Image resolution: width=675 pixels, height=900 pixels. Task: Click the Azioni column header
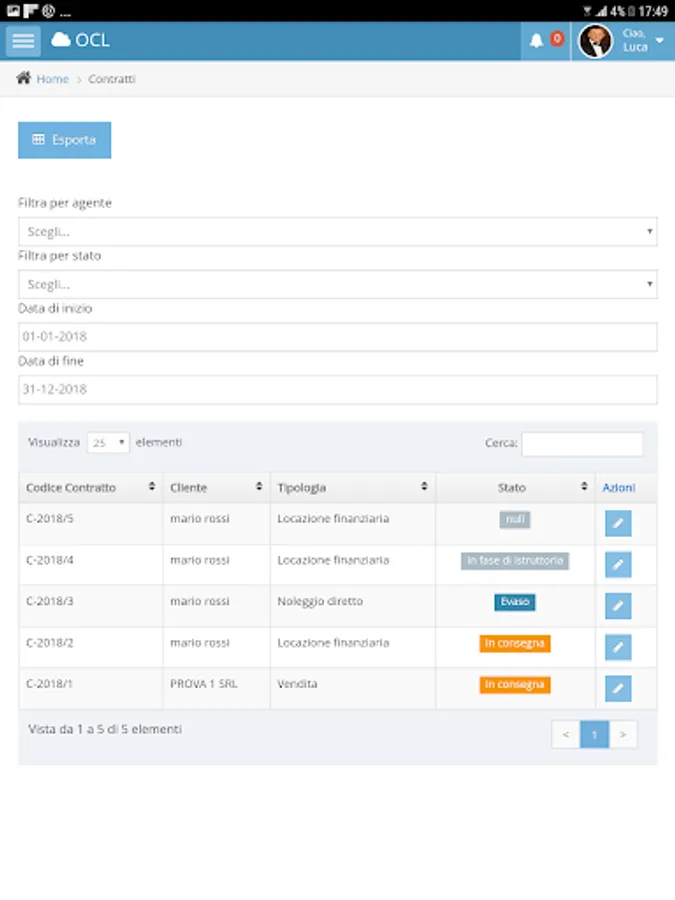pyautogui.click(x=619, y=488)
